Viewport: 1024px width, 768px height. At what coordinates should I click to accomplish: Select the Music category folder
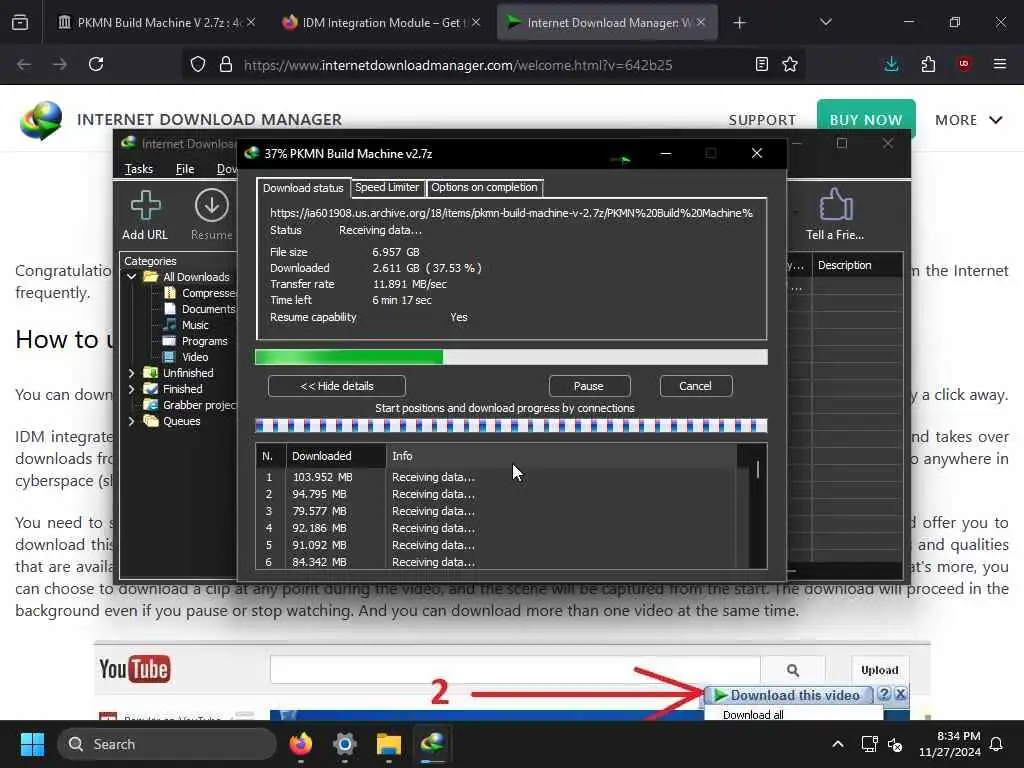tap(186, 325)
